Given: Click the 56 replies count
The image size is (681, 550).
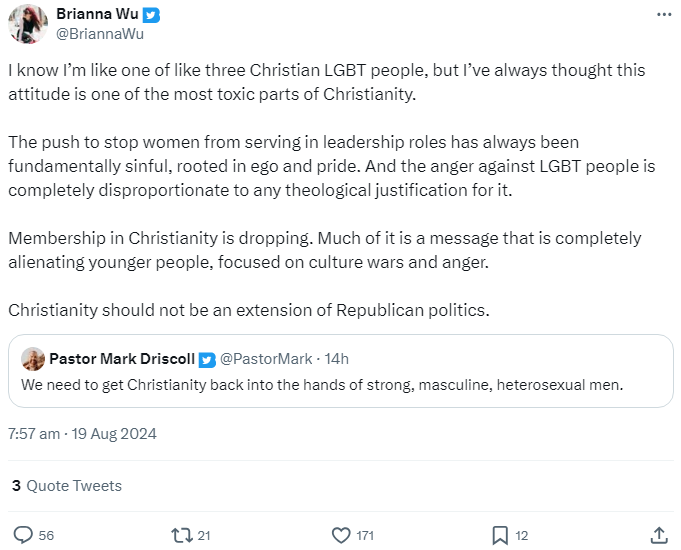Looking at the screenshot, I should (46, 536).
